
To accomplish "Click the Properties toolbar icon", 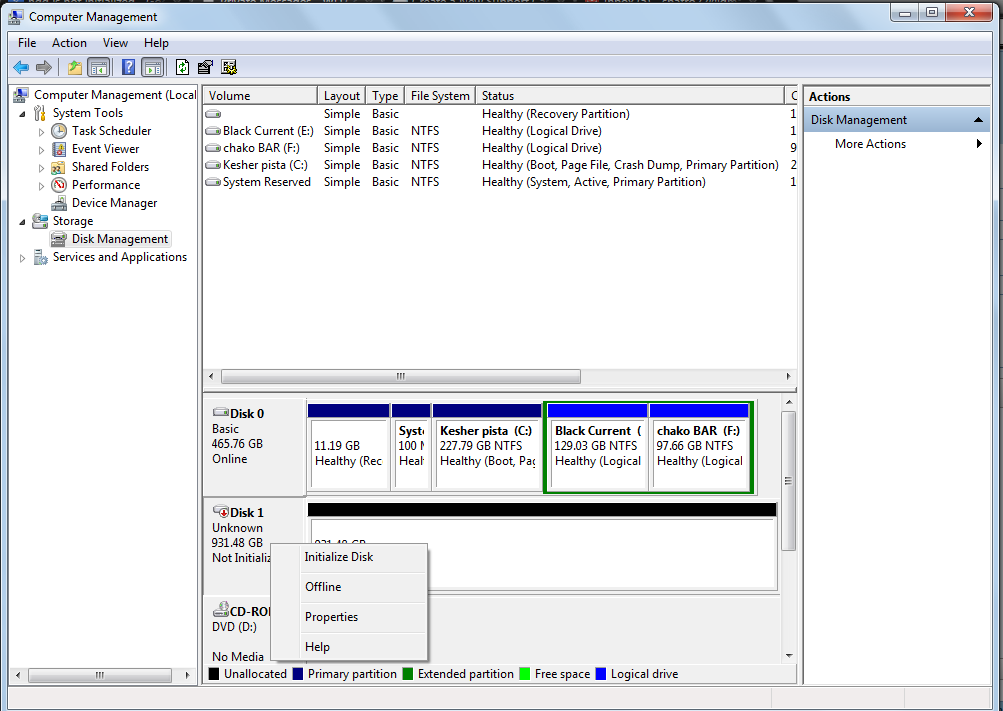I will [x=205, y=67].
